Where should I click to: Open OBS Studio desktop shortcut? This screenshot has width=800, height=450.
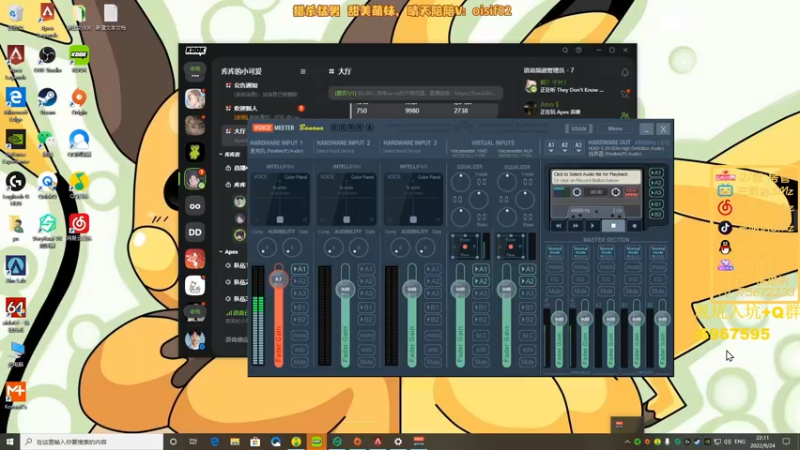pyautogui.click(x=47, y=59)
